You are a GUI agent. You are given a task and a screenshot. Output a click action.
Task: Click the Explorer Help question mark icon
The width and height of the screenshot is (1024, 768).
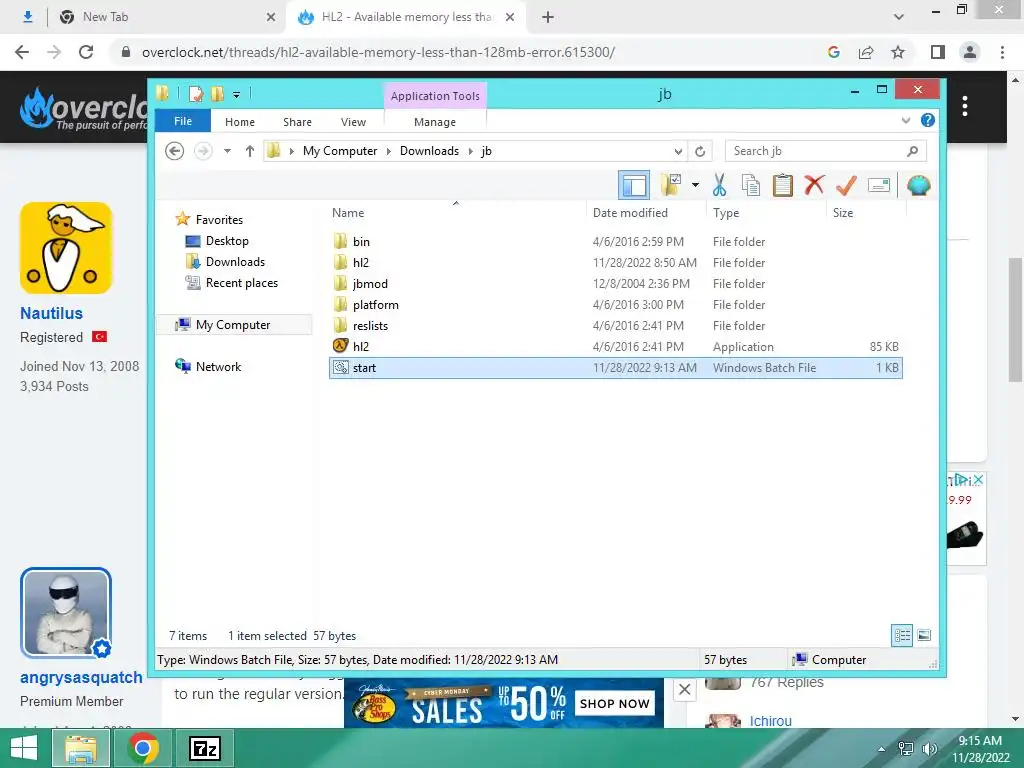[x=927, y=120]
